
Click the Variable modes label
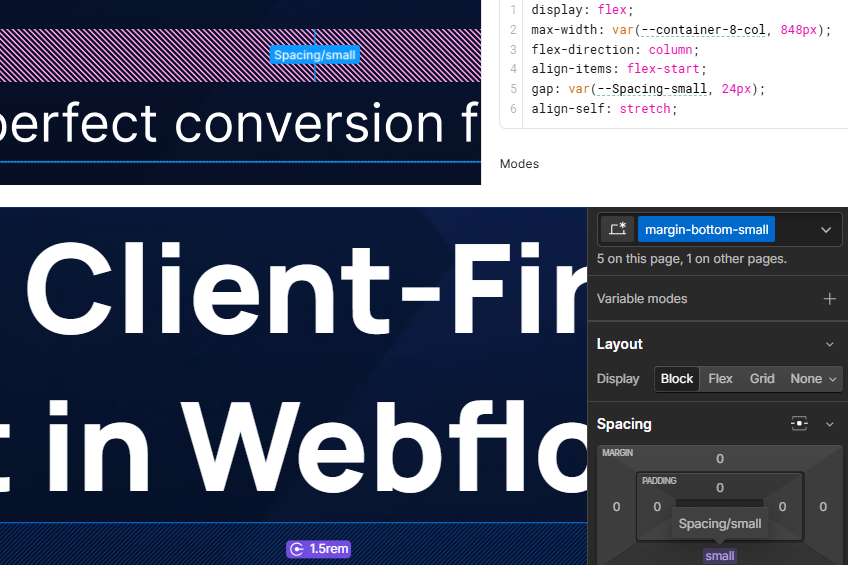pos(642,299)
